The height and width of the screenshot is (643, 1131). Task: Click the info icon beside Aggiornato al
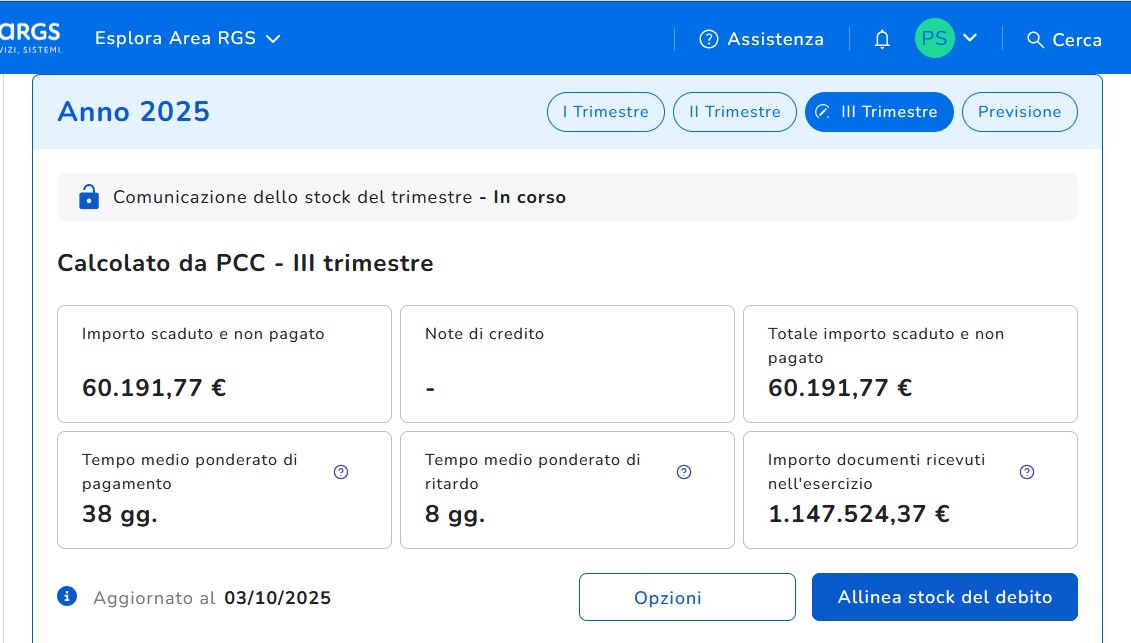[x=68, y=597]
